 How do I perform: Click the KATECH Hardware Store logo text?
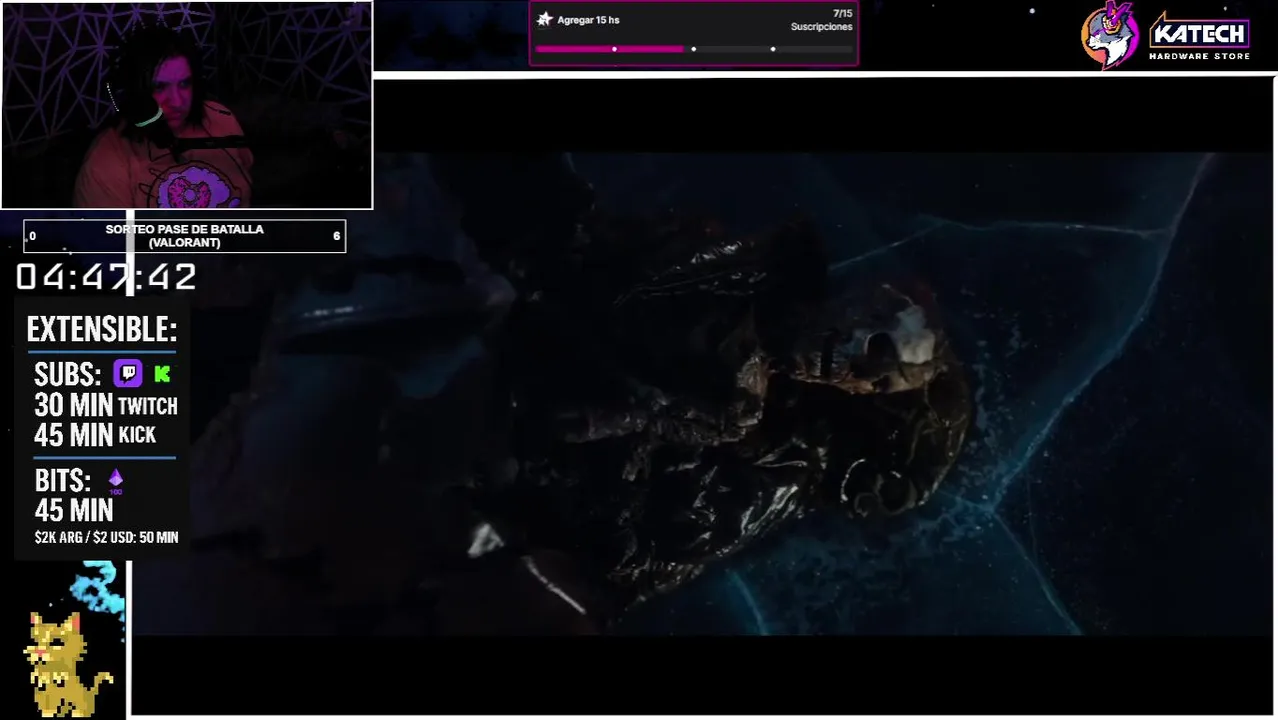pos(1199,38)
